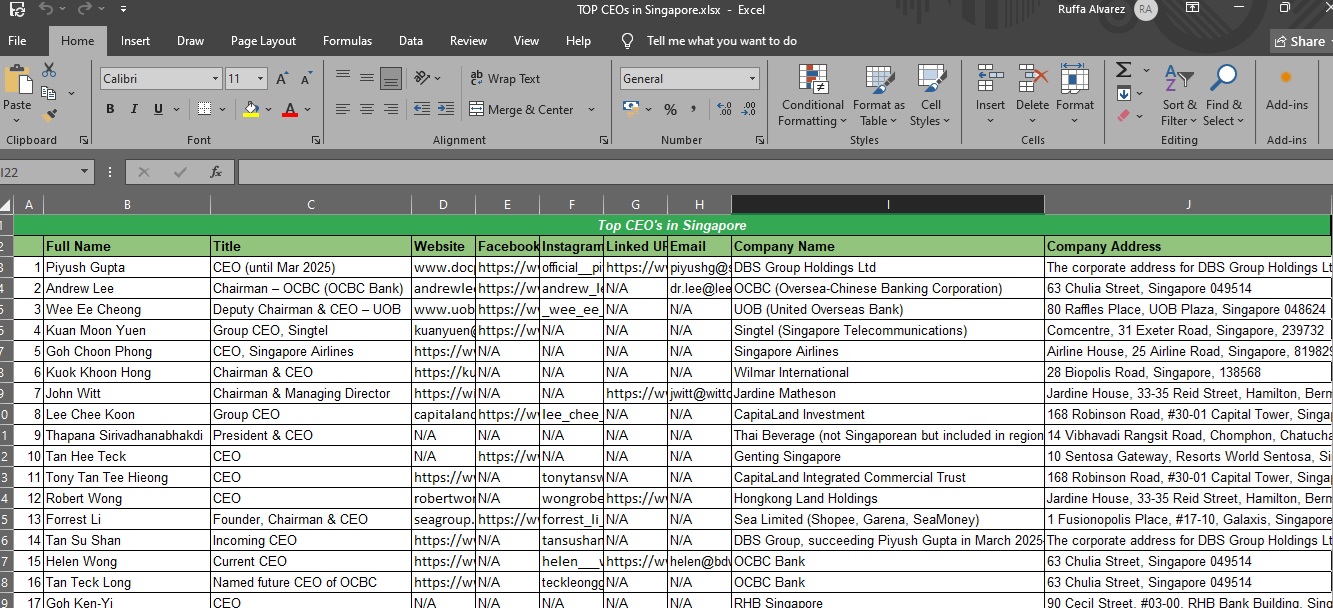1333x608 pixels.
Task: Apply Percent Style number format
Action: [x=670, y=109]
